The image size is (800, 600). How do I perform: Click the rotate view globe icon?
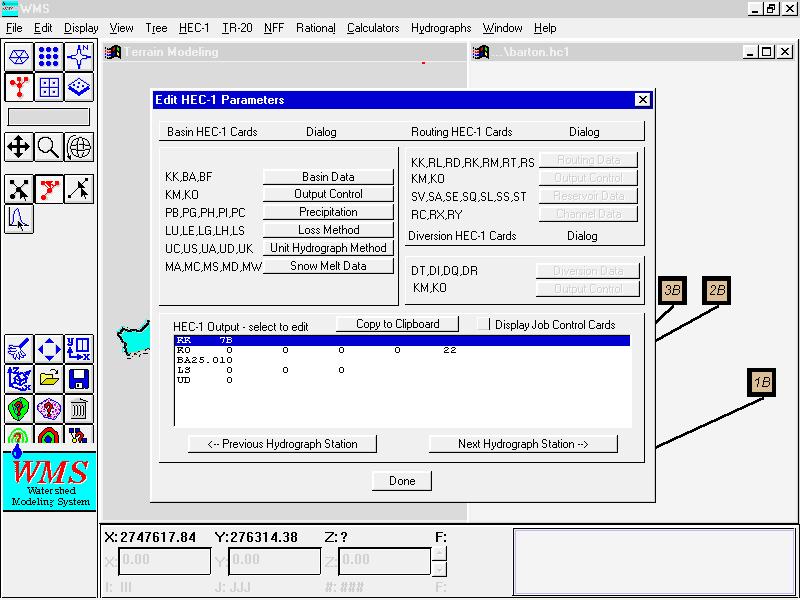[79, 148]
